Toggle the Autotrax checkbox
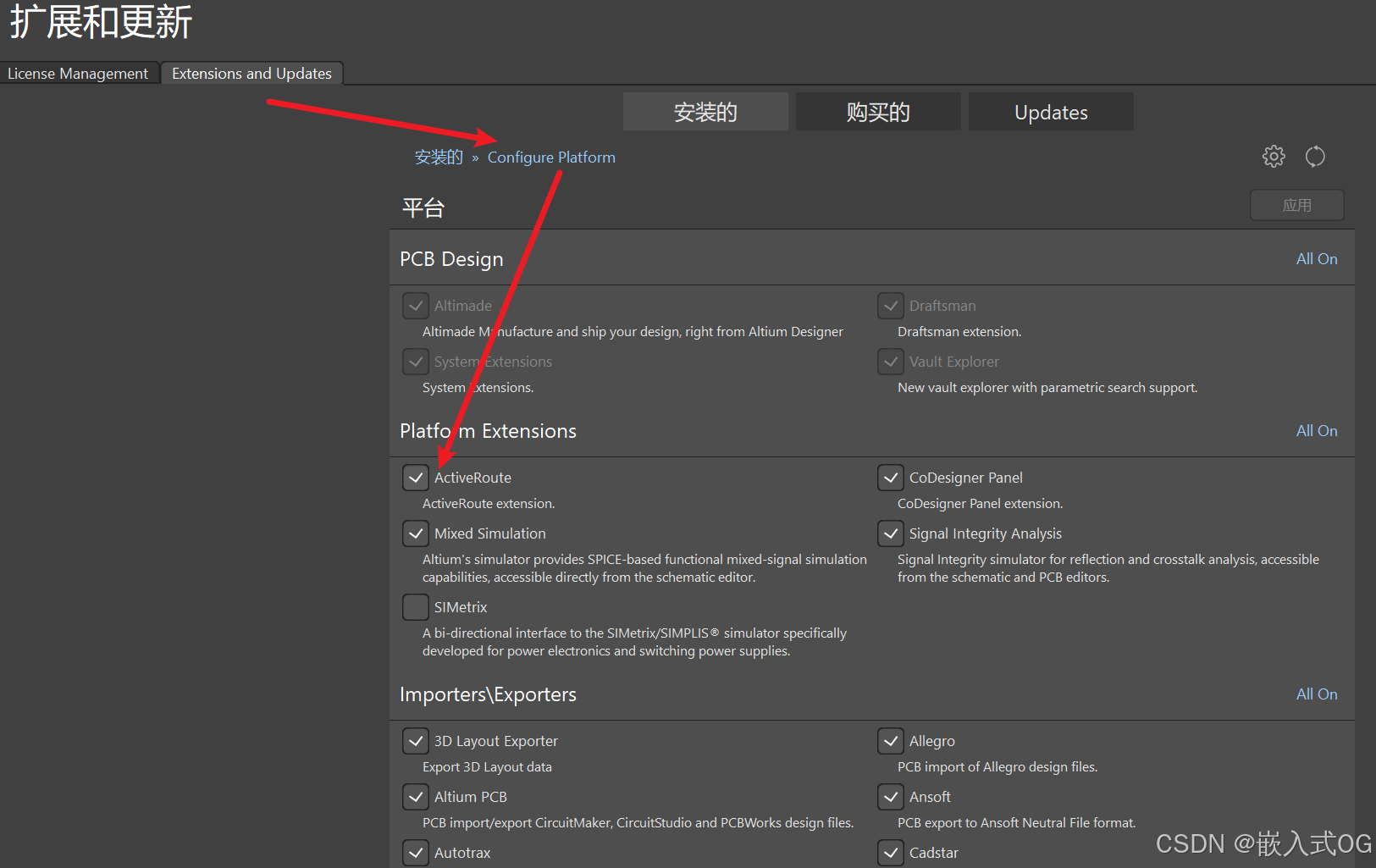 [416, 853]
